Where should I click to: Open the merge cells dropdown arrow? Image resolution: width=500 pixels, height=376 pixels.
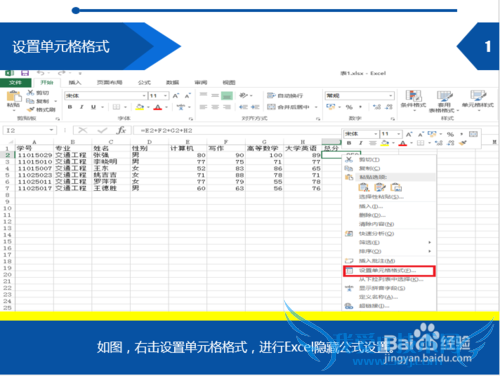pyautogui.click(x=316, y=107)
